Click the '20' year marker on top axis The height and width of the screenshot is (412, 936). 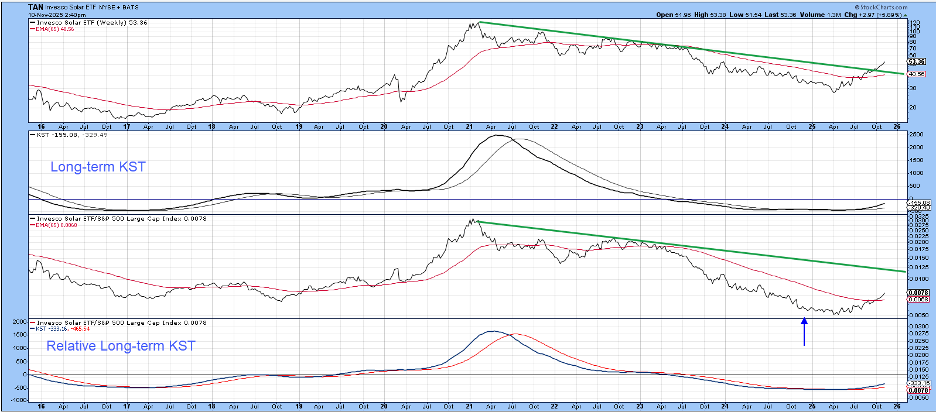[x=385, y=128]
